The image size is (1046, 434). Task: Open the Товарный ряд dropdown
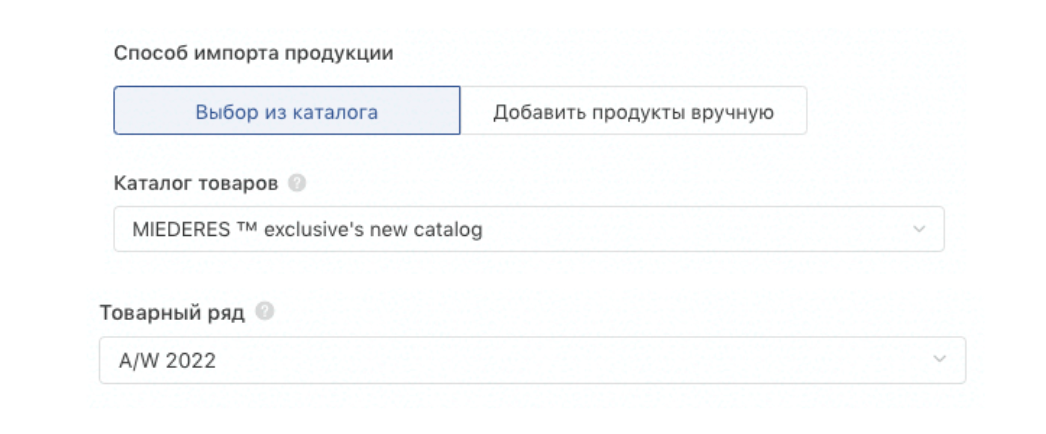(x=532, y=360)
